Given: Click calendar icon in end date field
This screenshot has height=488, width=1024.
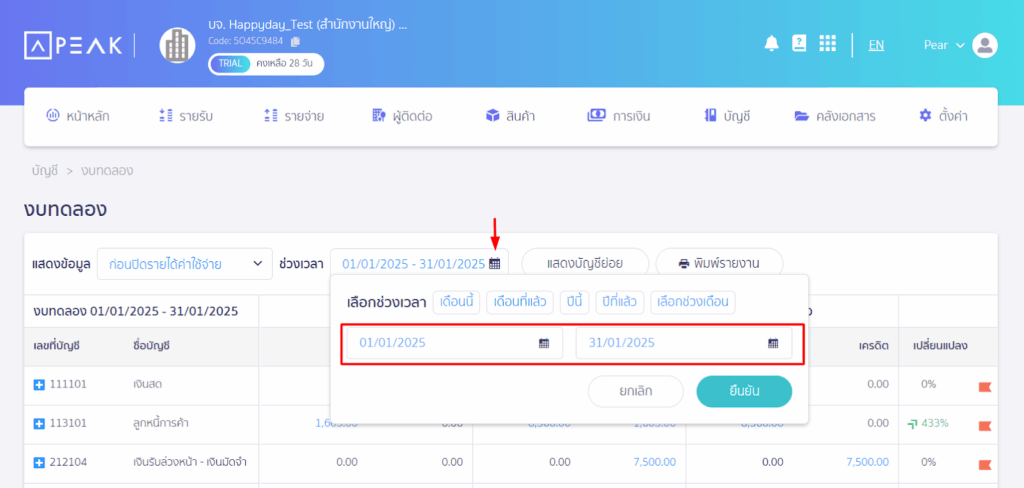Looking at the screenshot, I should tap(773, 343).
